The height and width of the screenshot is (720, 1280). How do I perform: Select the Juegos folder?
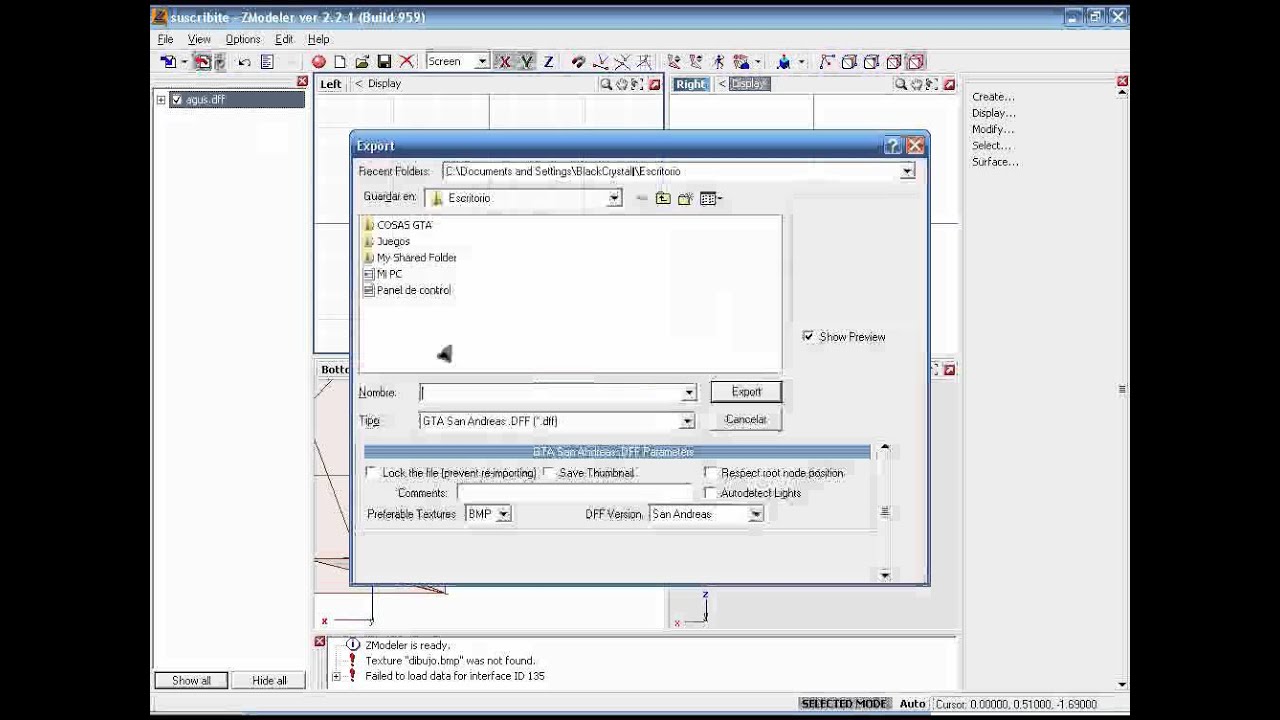point(386,241)
